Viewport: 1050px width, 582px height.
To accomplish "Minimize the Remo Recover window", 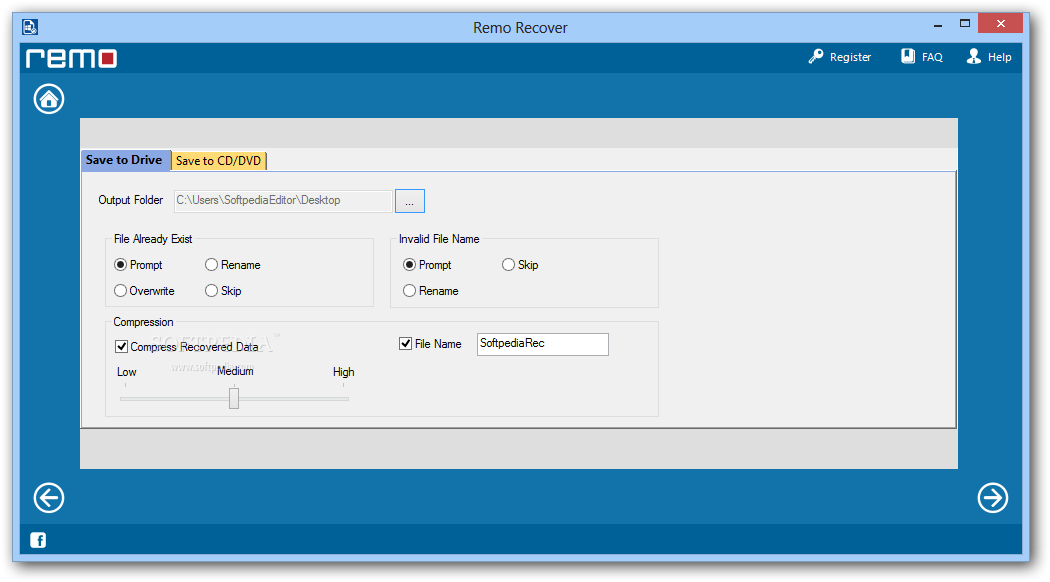I will [x=938, y=24].
